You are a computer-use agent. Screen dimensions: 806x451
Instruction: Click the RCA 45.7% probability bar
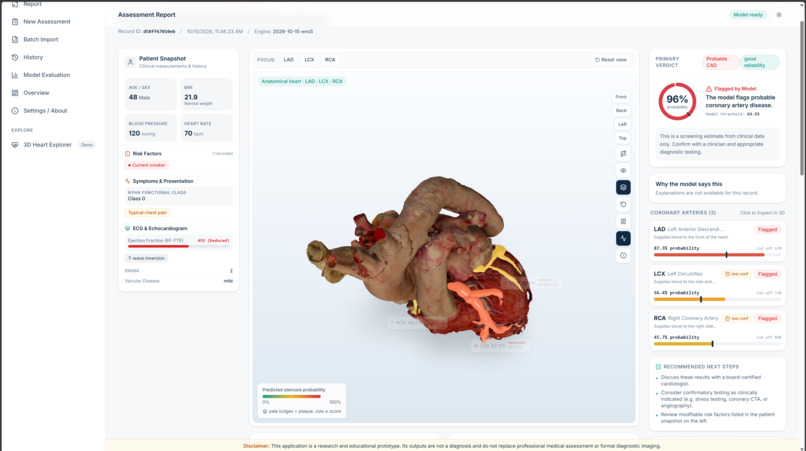click(717, 344)
